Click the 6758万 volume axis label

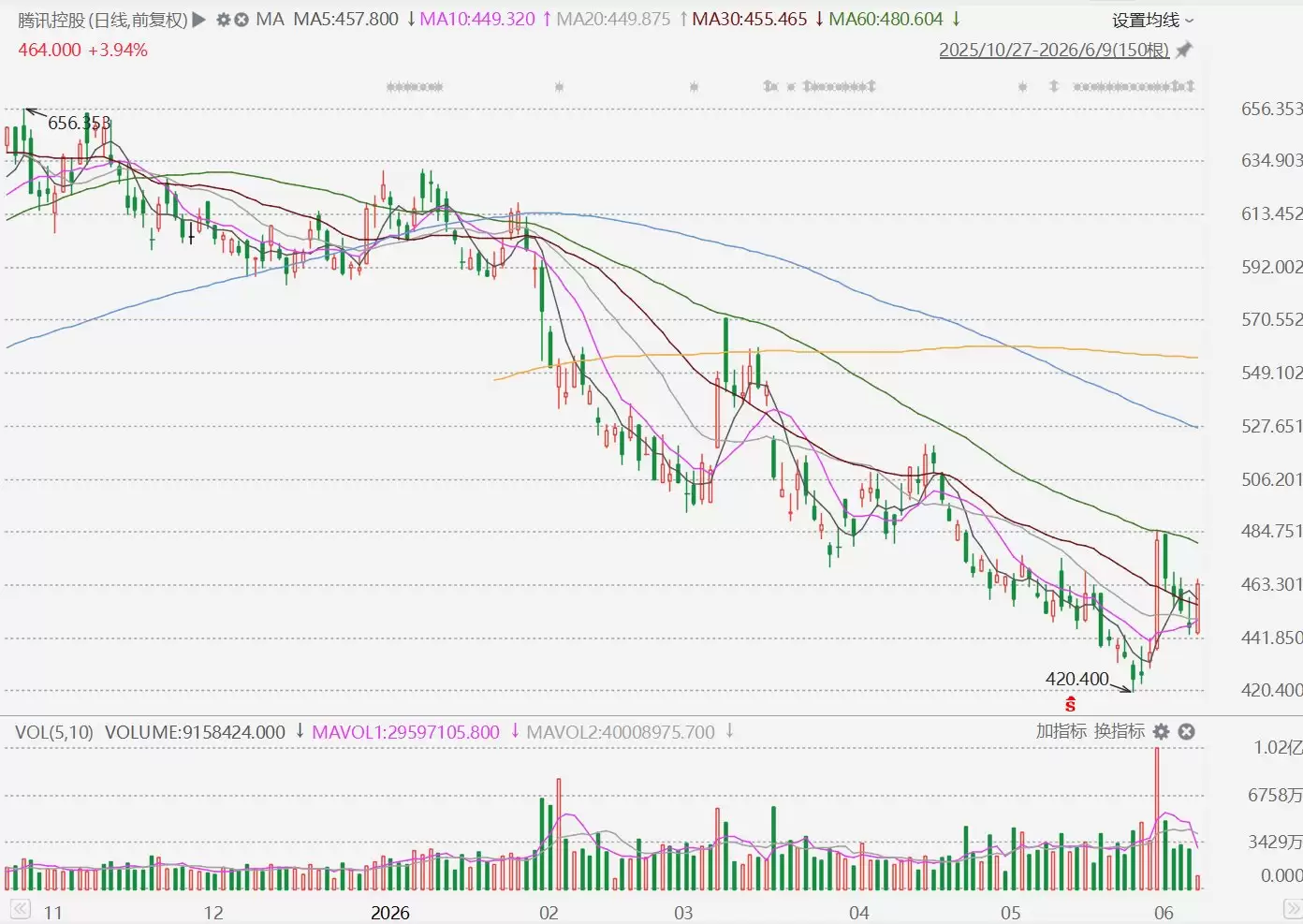click(x=1275, y=796)
